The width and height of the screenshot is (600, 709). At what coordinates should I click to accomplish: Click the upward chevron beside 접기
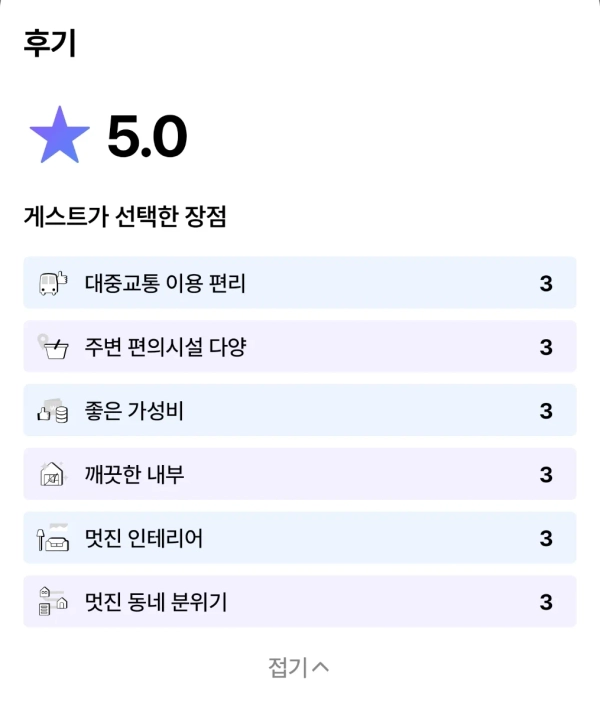point(320,667)
